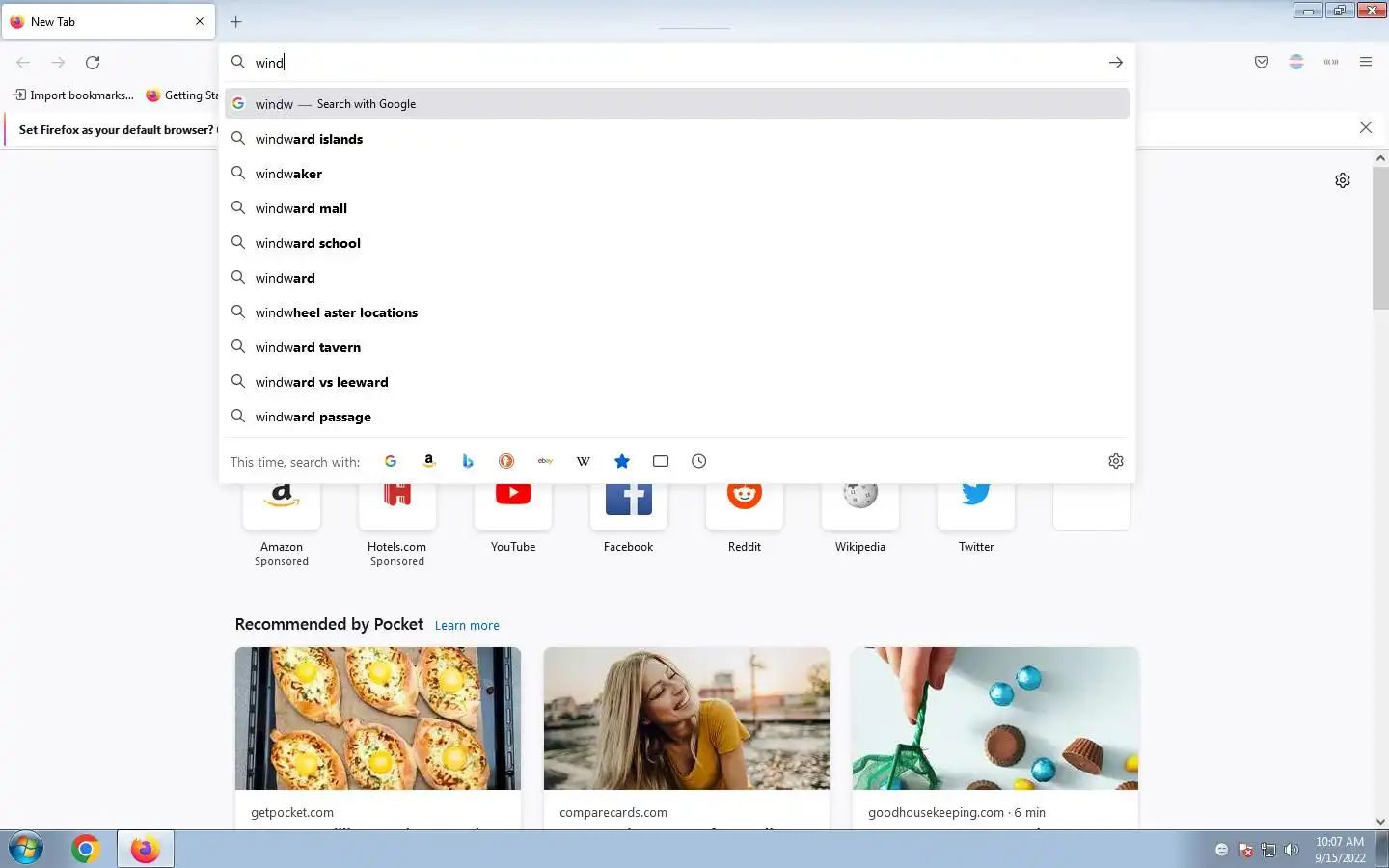Viewport: 1389px width, 868px height.
Task: Search with DuckDuckGo one-off engine icon
Action: [506, 461]
